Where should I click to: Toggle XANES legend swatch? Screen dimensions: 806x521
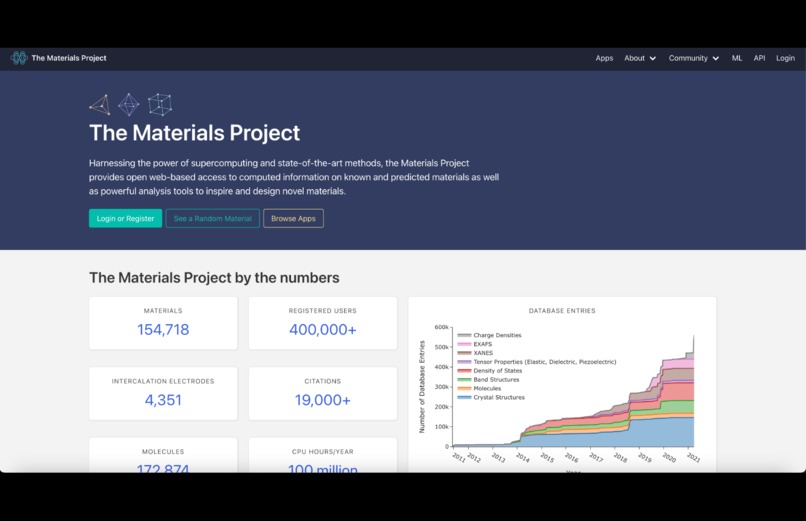tap(464, 353)
